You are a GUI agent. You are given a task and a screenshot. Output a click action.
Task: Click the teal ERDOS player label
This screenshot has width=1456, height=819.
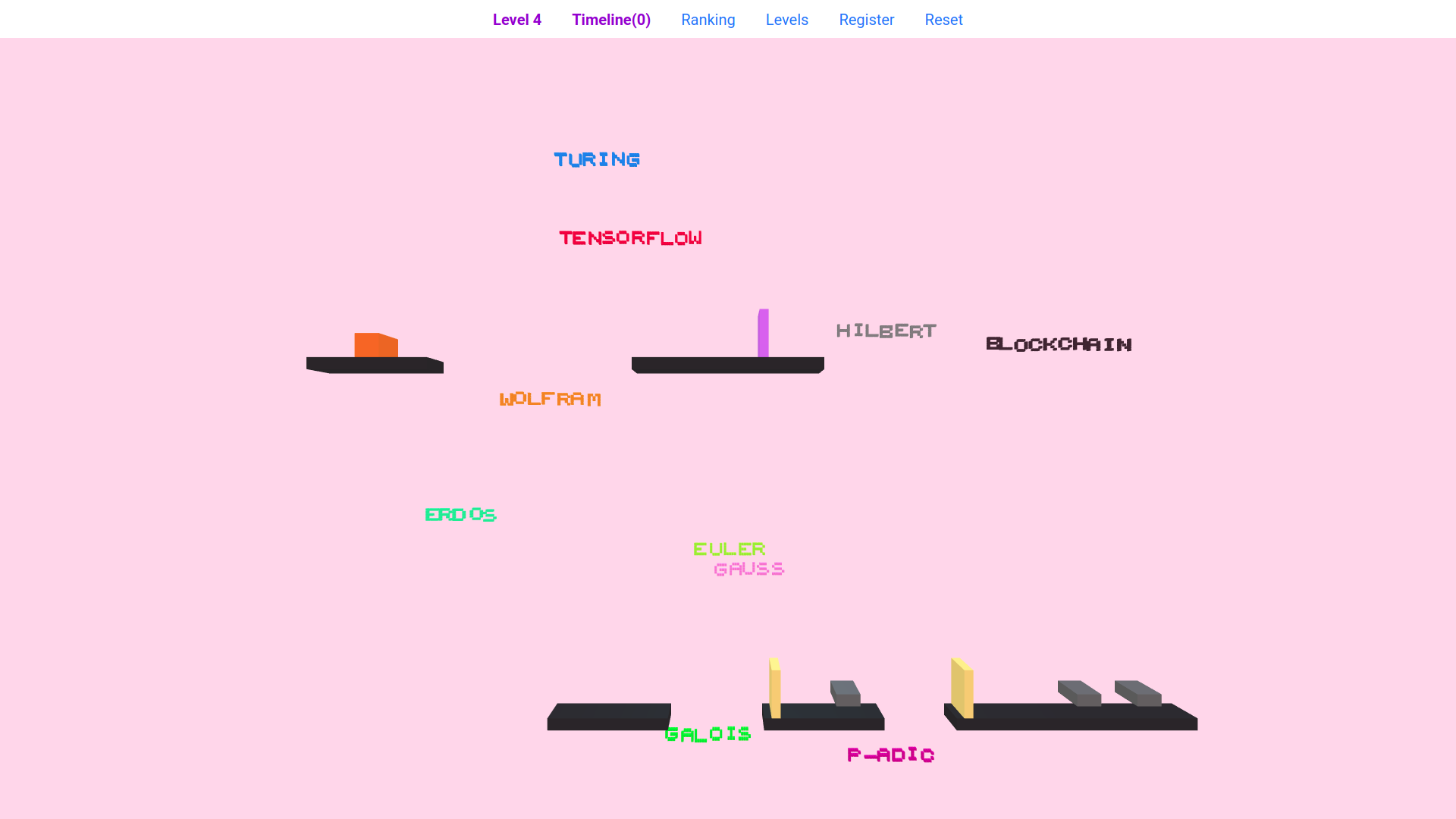coord(460,515)
